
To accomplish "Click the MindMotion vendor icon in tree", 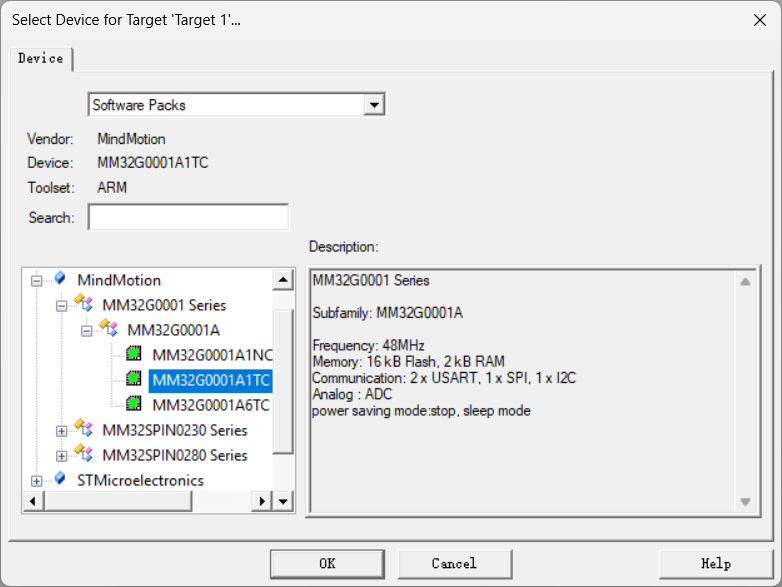I will click(60, 280).
